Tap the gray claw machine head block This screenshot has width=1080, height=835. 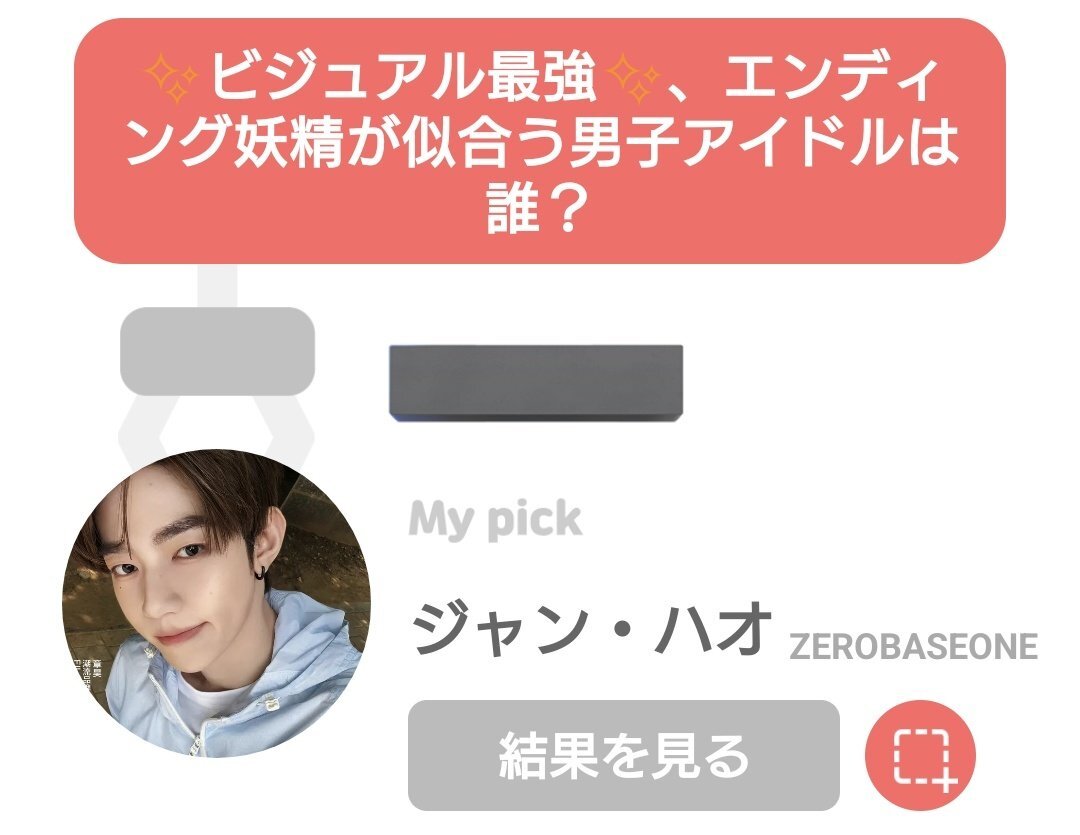218,351
